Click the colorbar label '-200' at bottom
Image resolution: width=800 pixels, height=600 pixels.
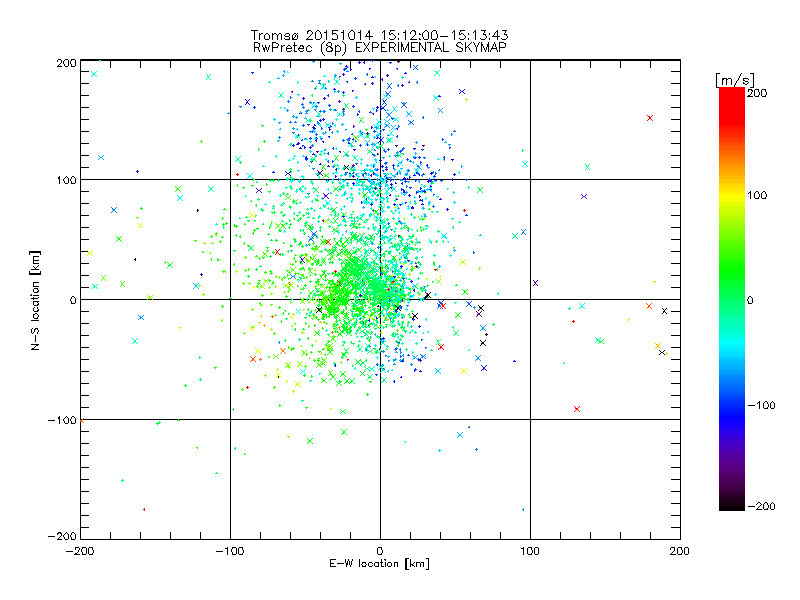pos(761,506)
